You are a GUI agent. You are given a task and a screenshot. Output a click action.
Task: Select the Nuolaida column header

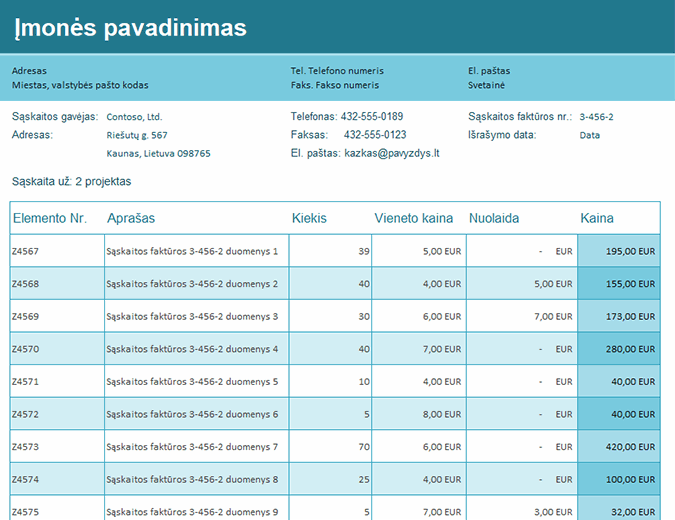pos(501,218)
